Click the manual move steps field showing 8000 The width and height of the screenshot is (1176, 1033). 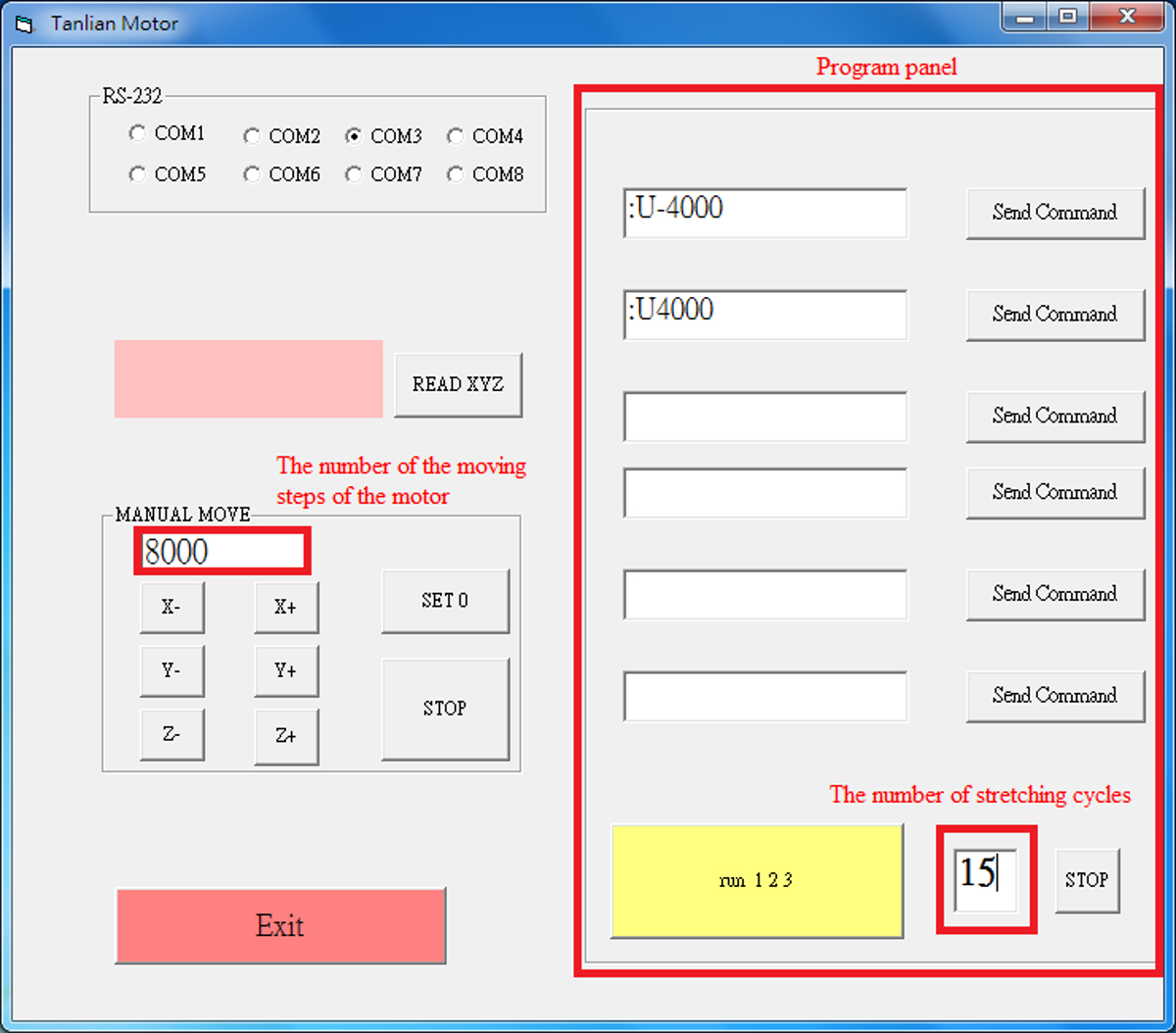tap(222, 552)
